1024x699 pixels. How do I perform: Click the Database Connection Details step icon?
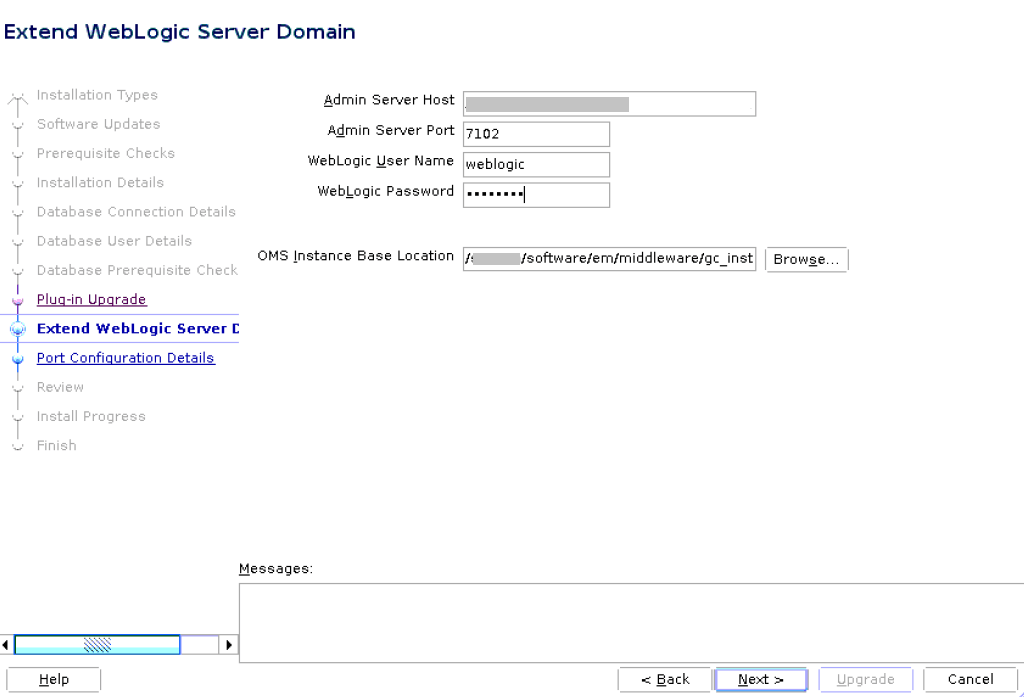pos(17,212)
